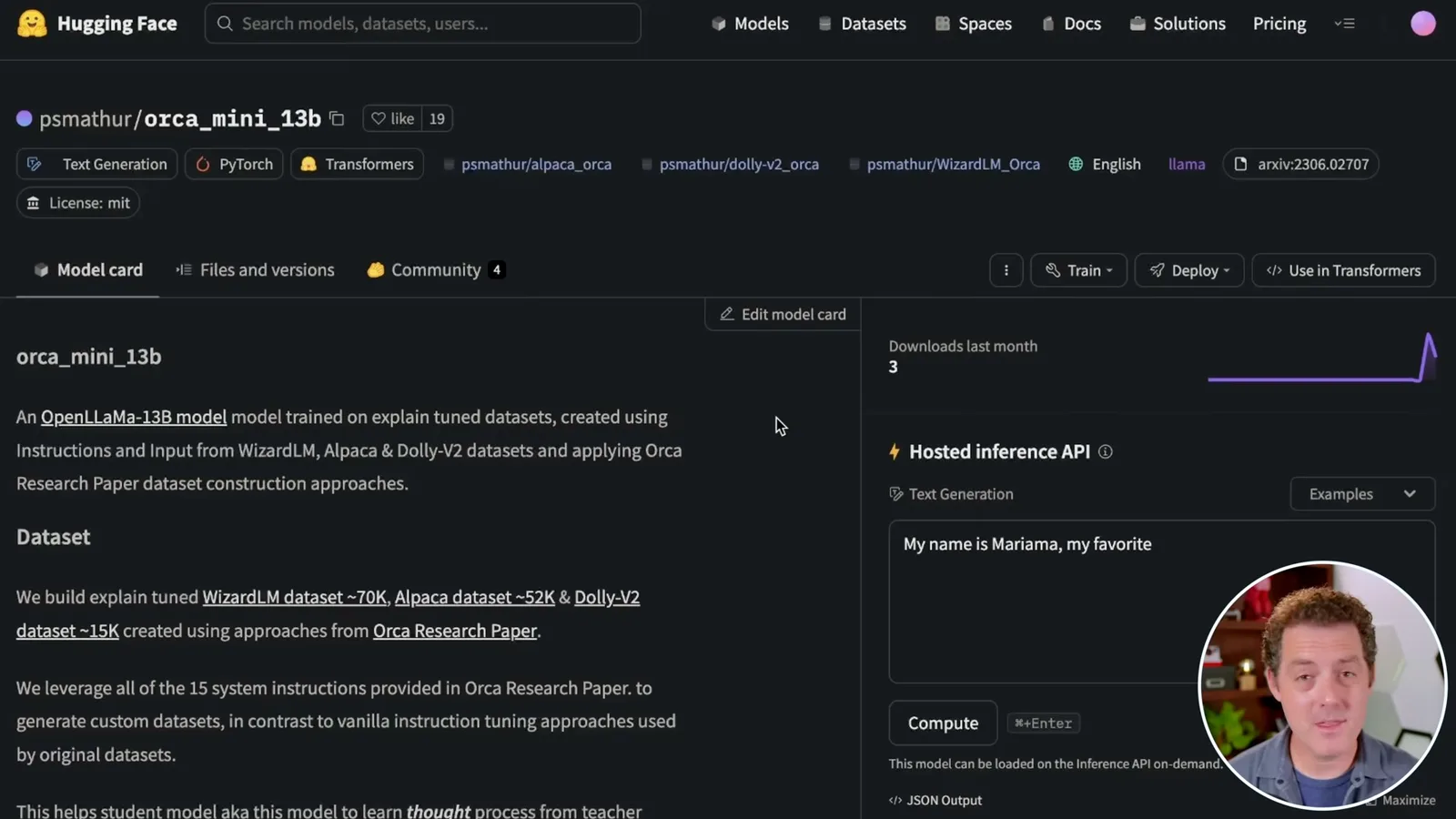Expand the Deploy dropdown
The image size is (1456, 819).
click(x=1189, y=270)
